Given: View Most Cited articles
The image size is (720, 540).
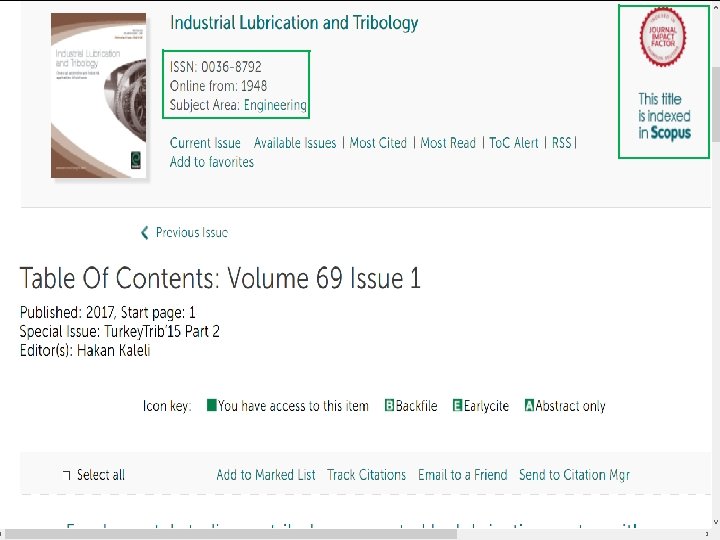Looking at the screenshot, I should [378, 143].
